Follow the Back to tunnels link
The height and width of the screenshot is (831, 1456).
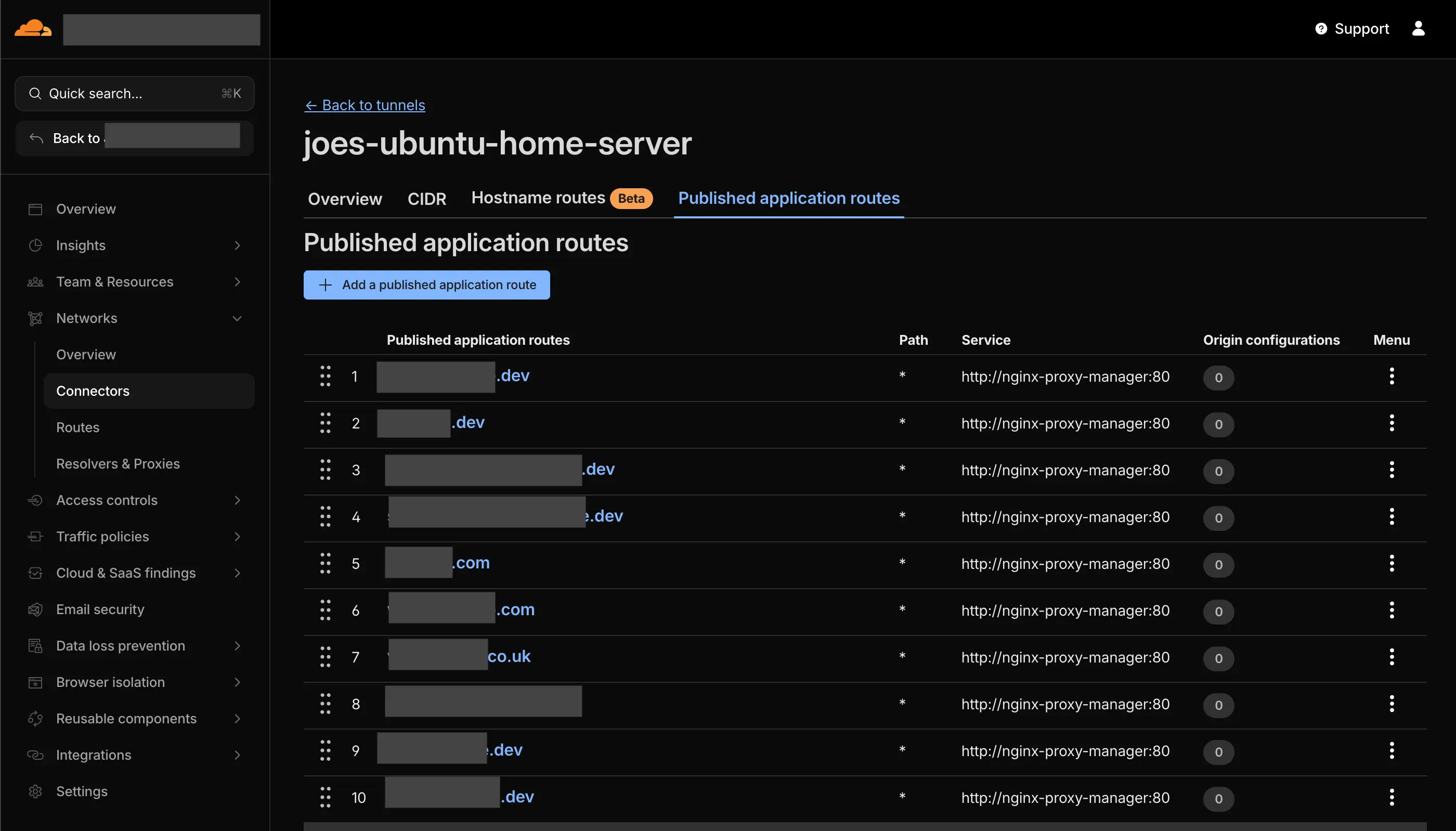365,105
